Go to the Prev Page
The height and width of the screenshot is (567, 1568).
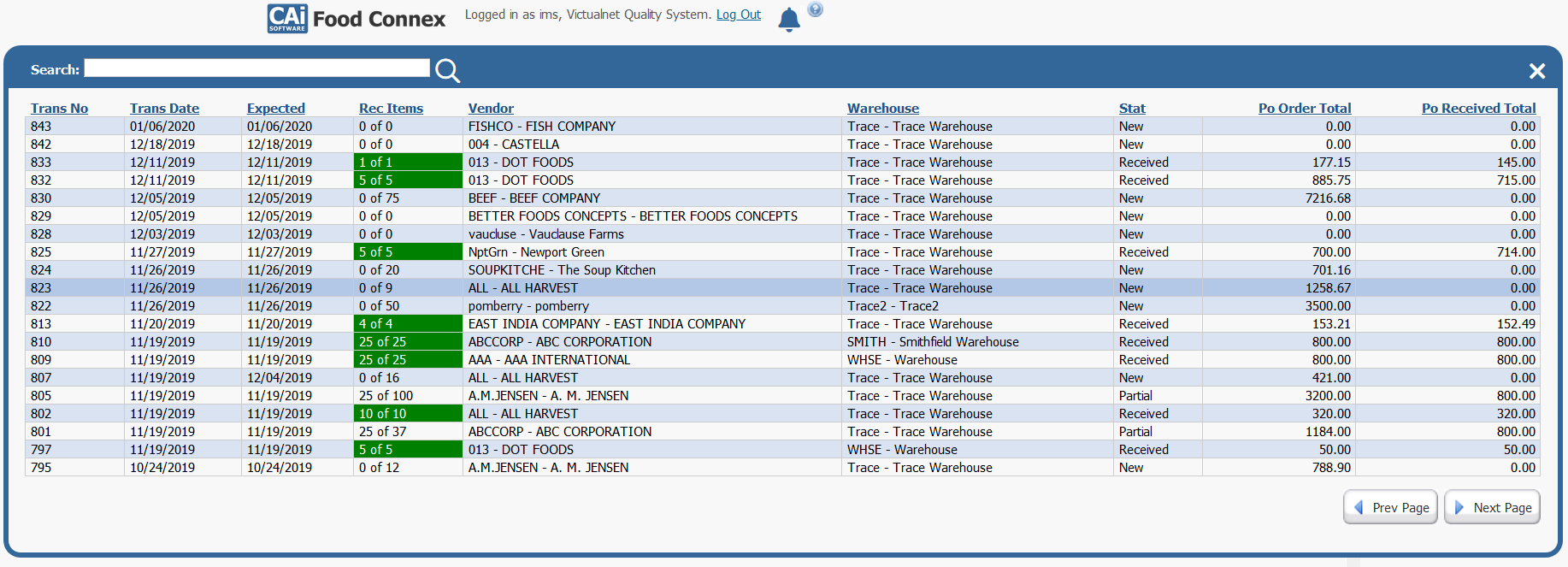tap(1390, 507)
